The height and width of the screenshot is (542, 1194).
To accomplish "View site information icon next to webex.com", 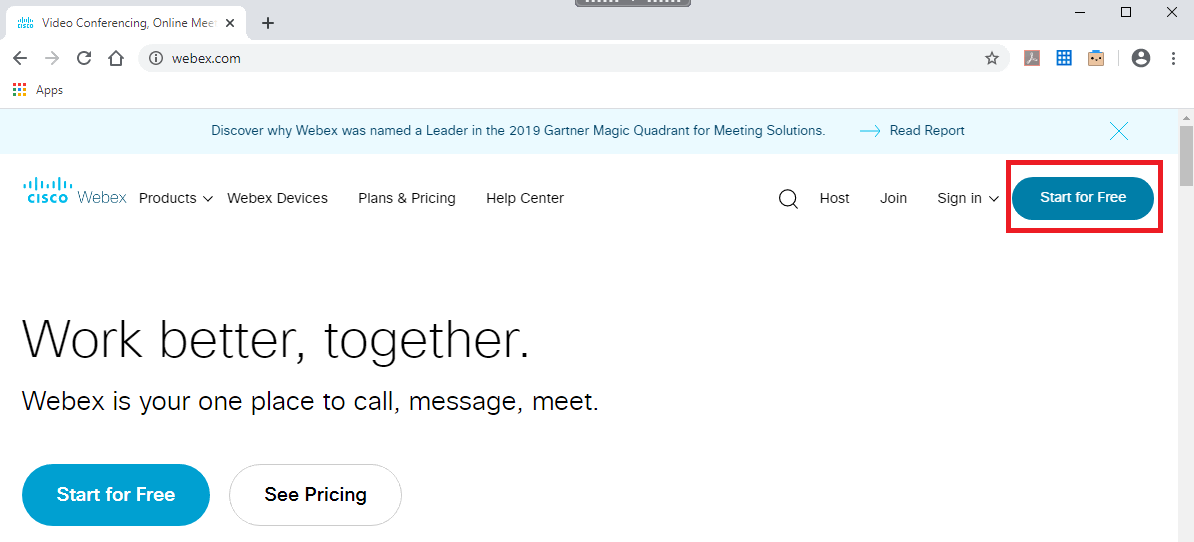I will pyautogui.click(x=156, y=59).
